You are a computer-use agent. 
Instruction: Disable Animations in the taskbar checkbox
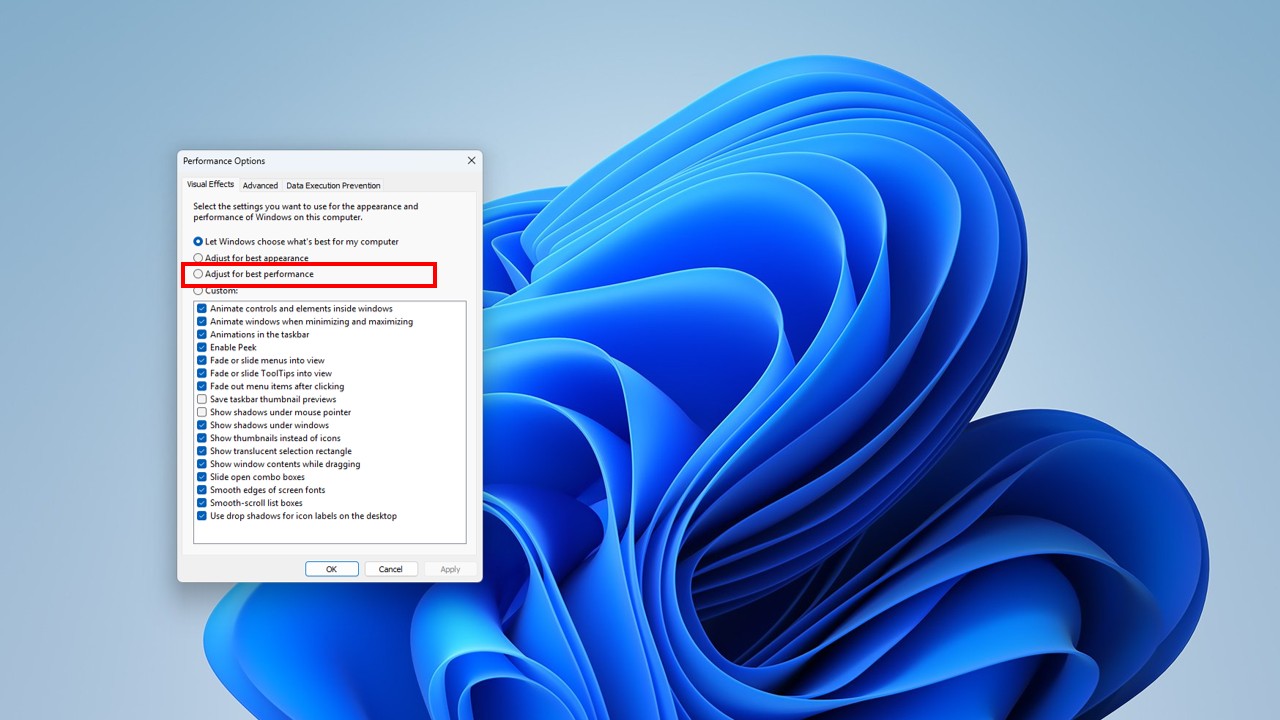[x=202, y=335]
